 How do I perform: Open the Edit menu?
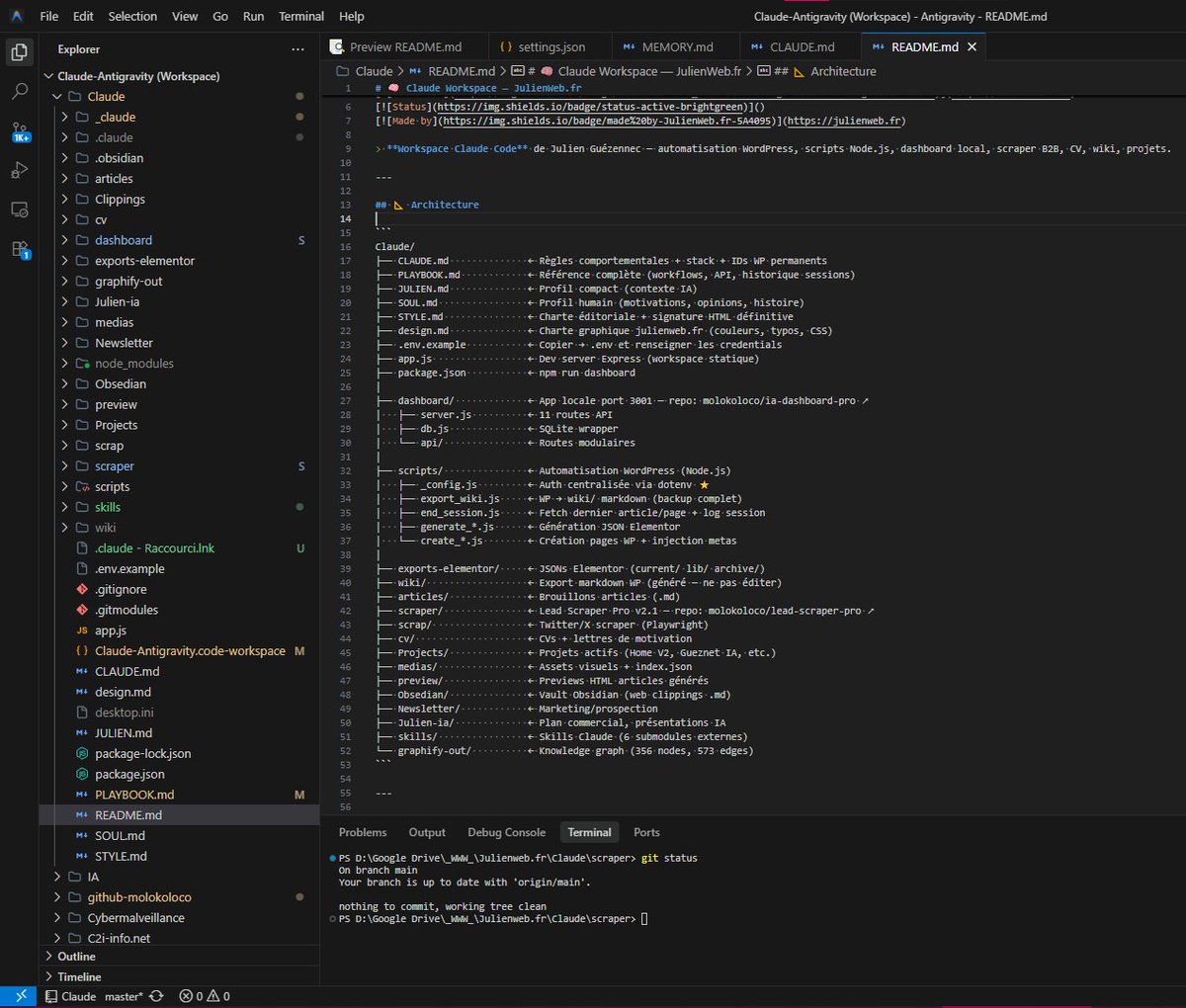(x=83, y=16)
